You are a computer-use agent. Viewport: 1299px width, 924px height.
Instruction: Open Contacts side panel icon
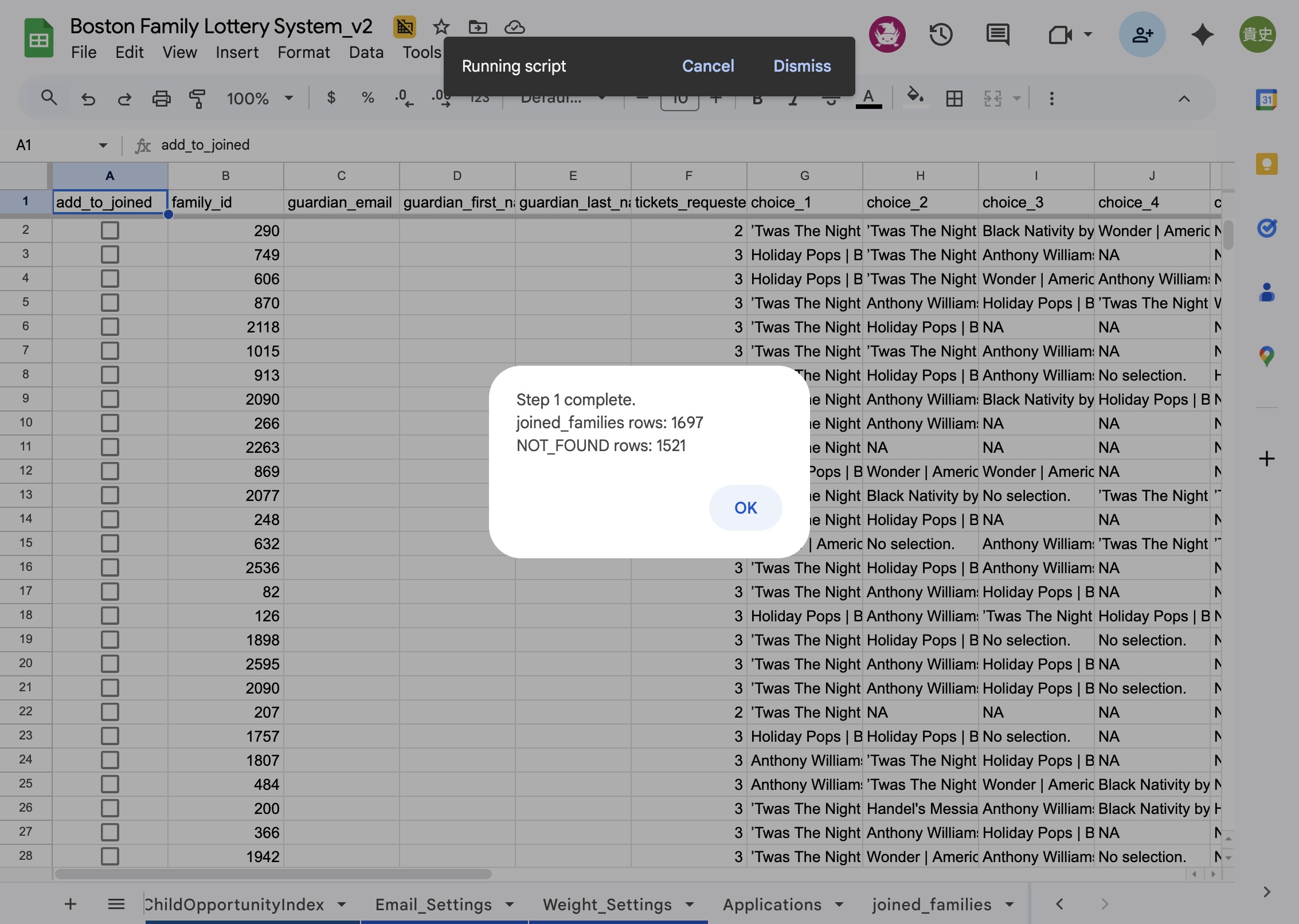[x=1266, y=292]
